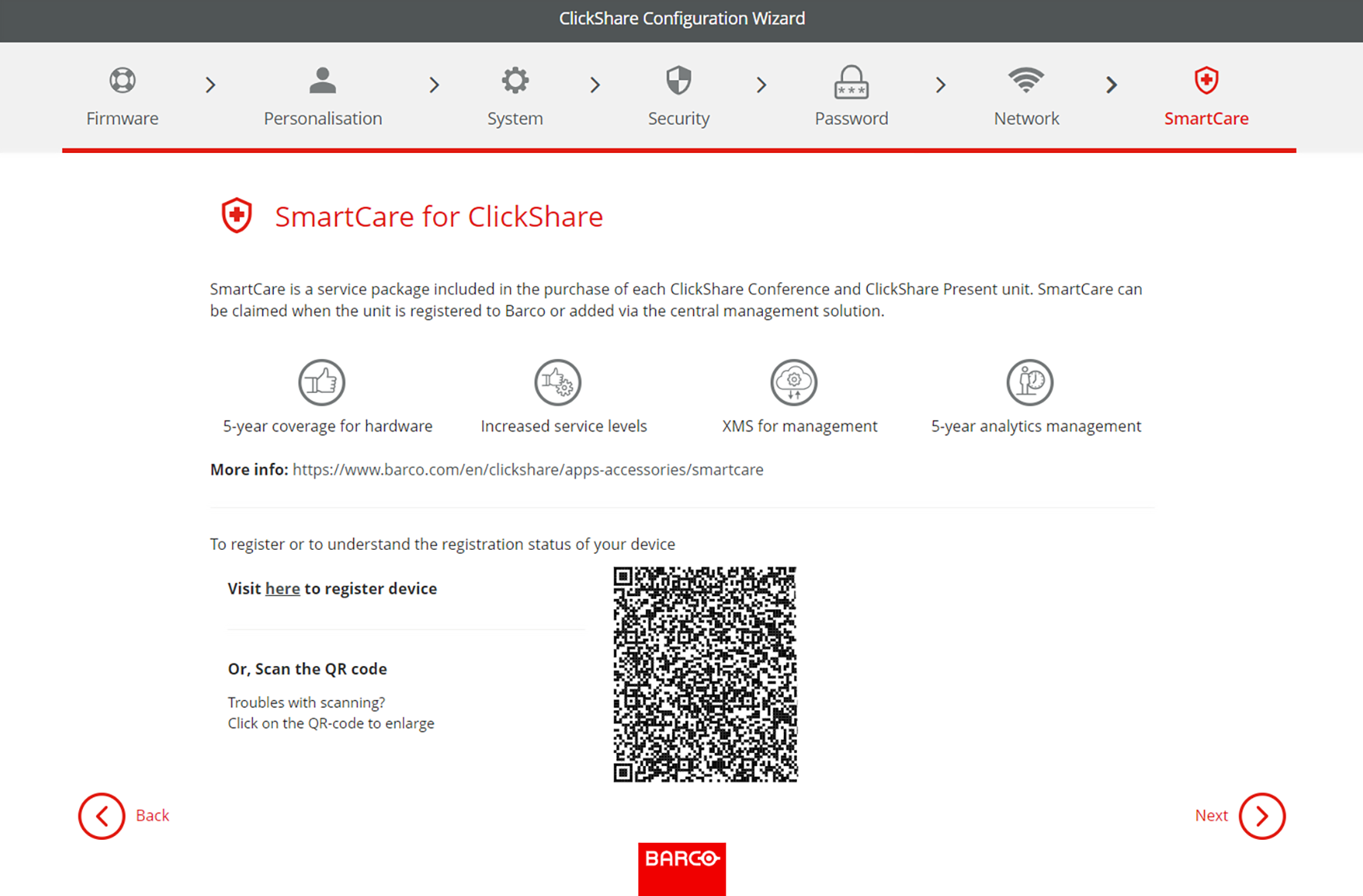Click the Network wifi icon
This screenshot has height=896, width=1363.
click(x=1026, y=80)
